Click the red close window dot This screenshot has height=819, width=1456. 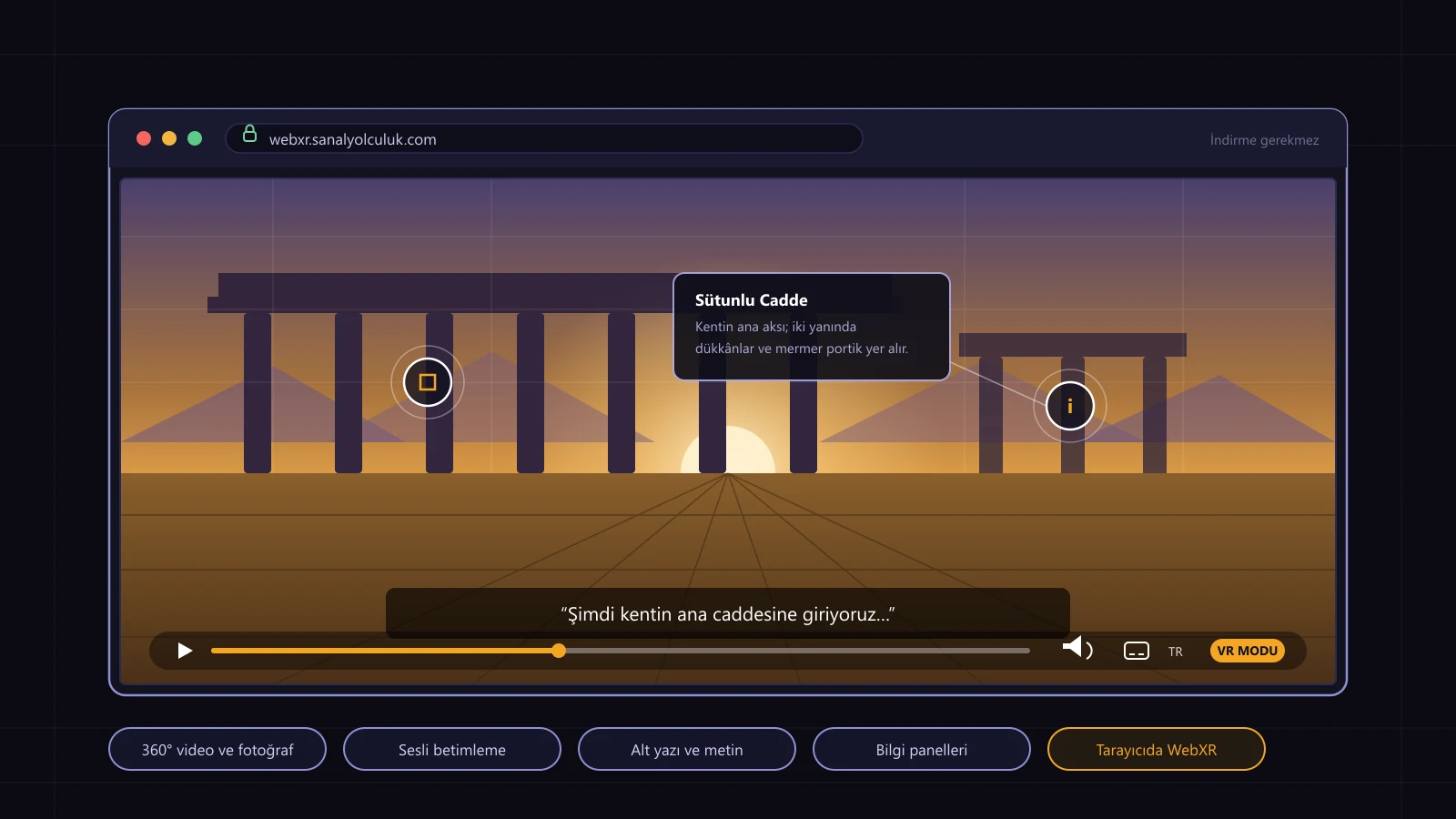point(144,138)
